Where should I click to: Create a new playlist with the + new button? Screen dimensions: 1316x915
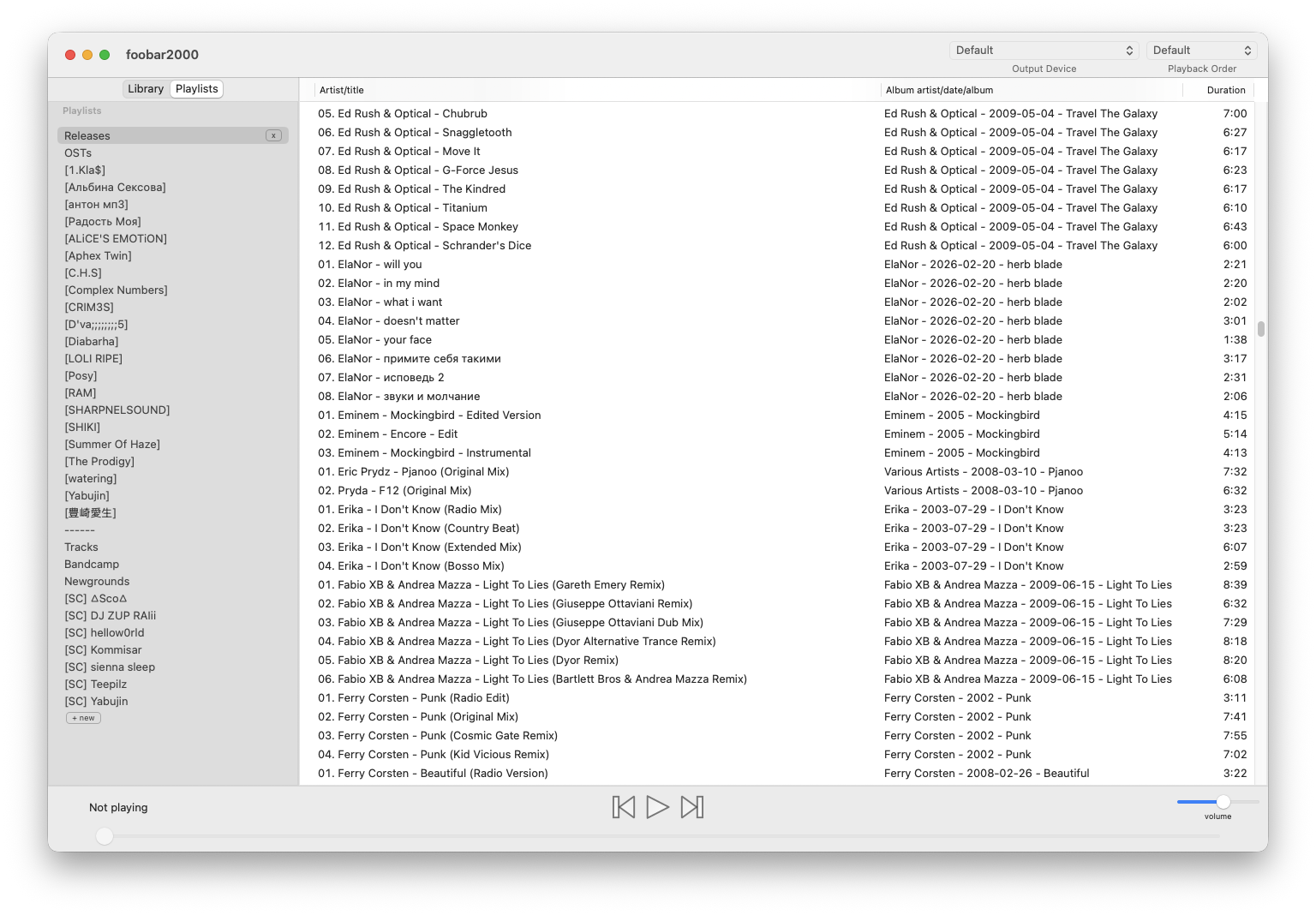83,718
